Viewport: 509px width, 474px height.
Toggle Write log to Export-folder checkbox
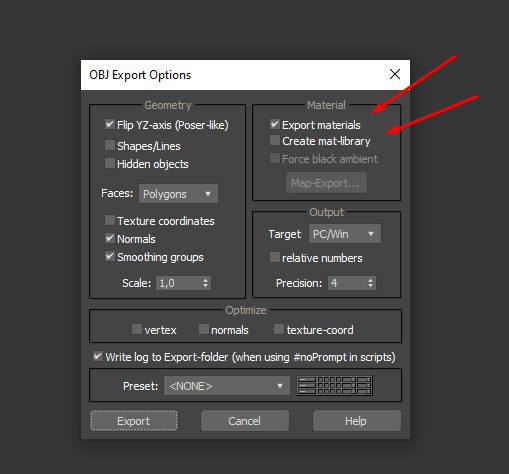click(x=97, y=356)
